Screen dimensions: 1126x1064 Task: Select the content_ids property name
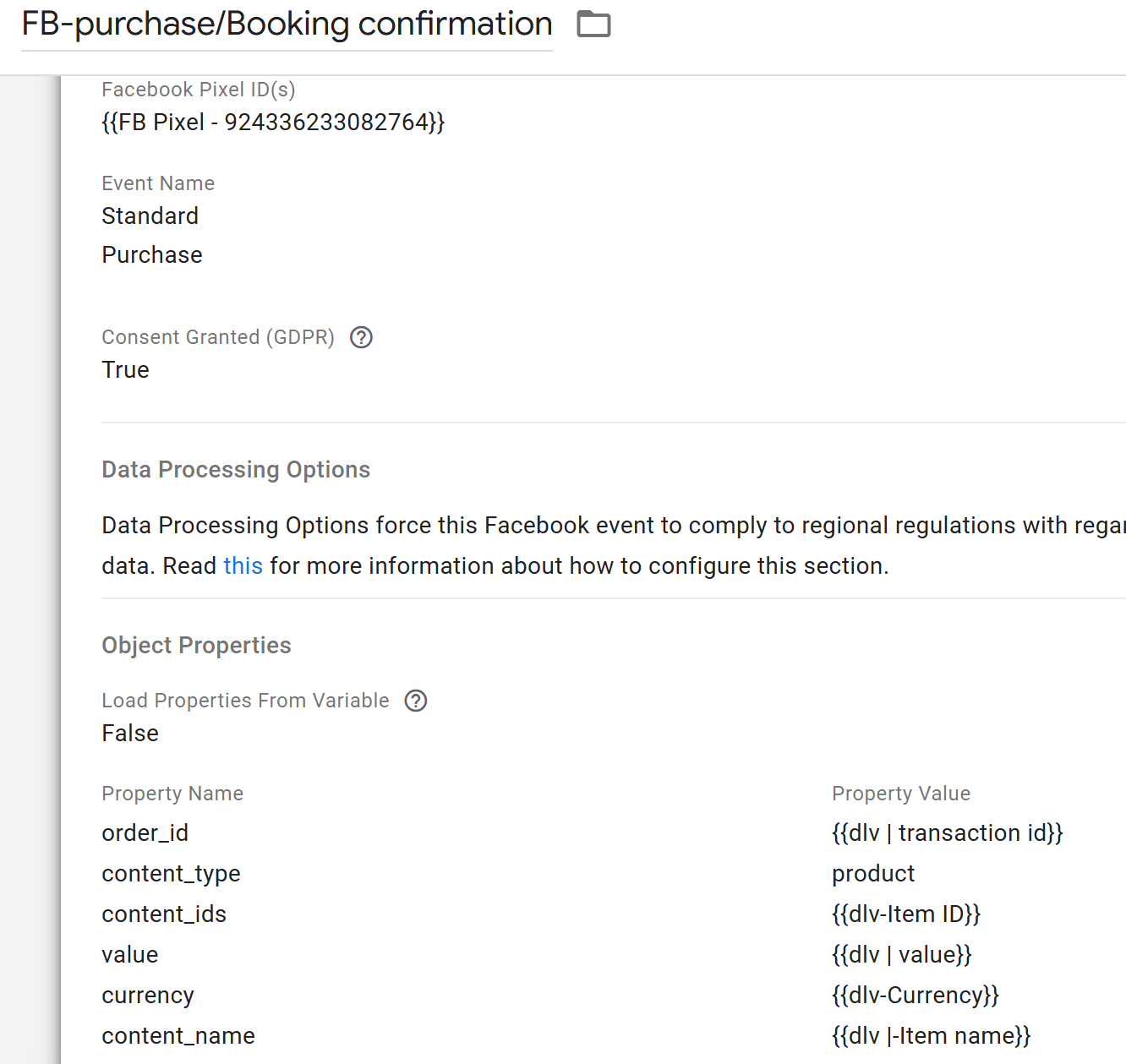[x=164, y=914]
